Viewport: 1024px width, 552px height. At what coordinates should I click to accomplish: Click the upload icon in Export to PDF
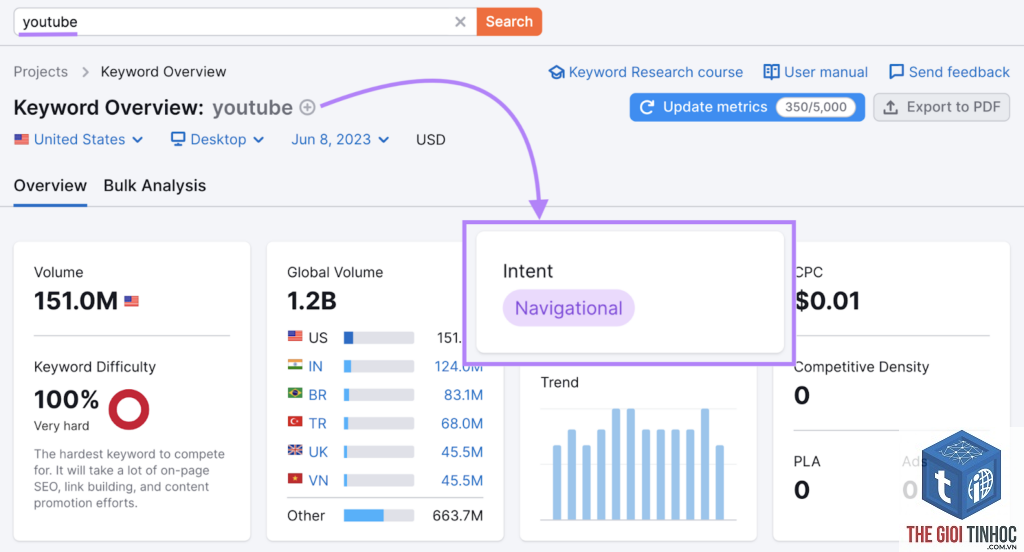coord(891,107)
